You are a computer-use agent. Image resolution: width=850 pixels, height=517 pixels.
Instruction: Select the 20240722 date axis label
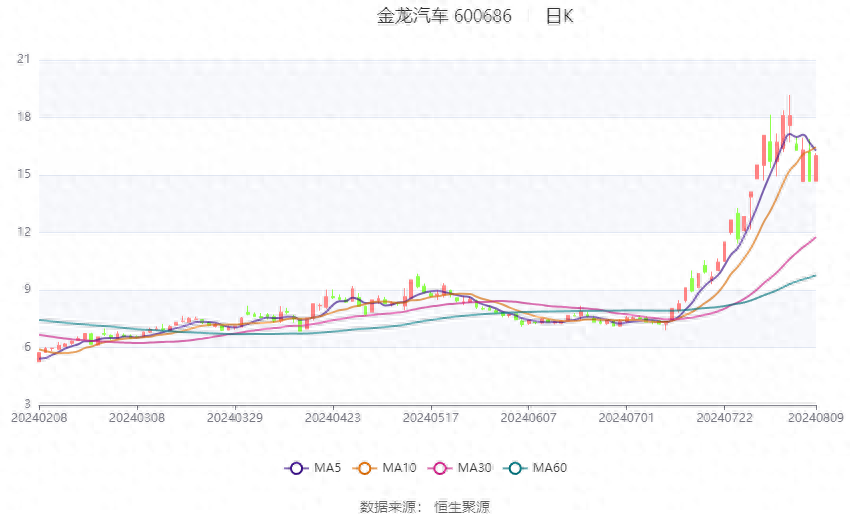click(x=724, y=418)
